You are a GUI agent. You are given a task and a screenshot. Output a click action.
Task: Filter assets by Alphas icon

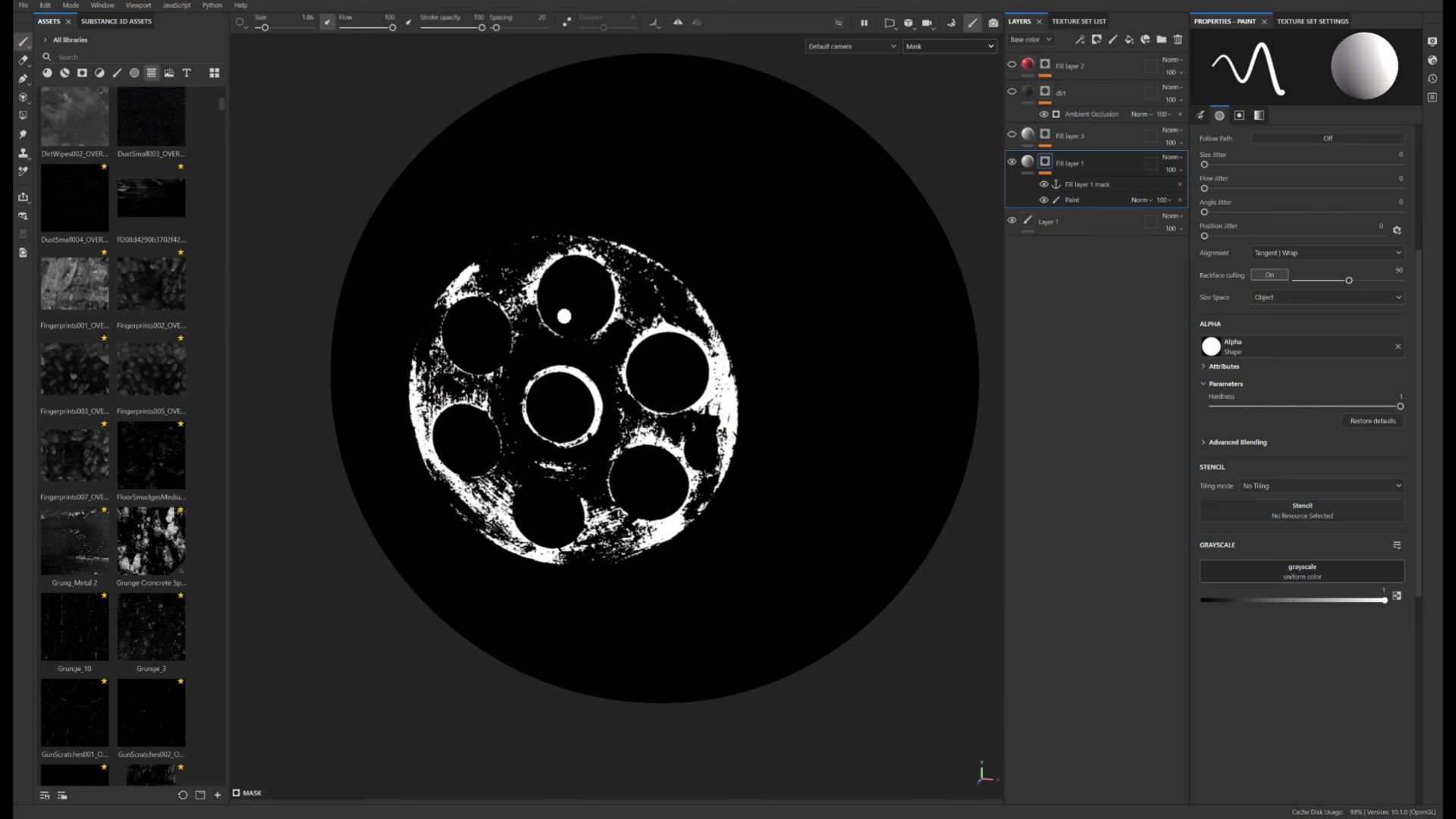click(134, 73)
